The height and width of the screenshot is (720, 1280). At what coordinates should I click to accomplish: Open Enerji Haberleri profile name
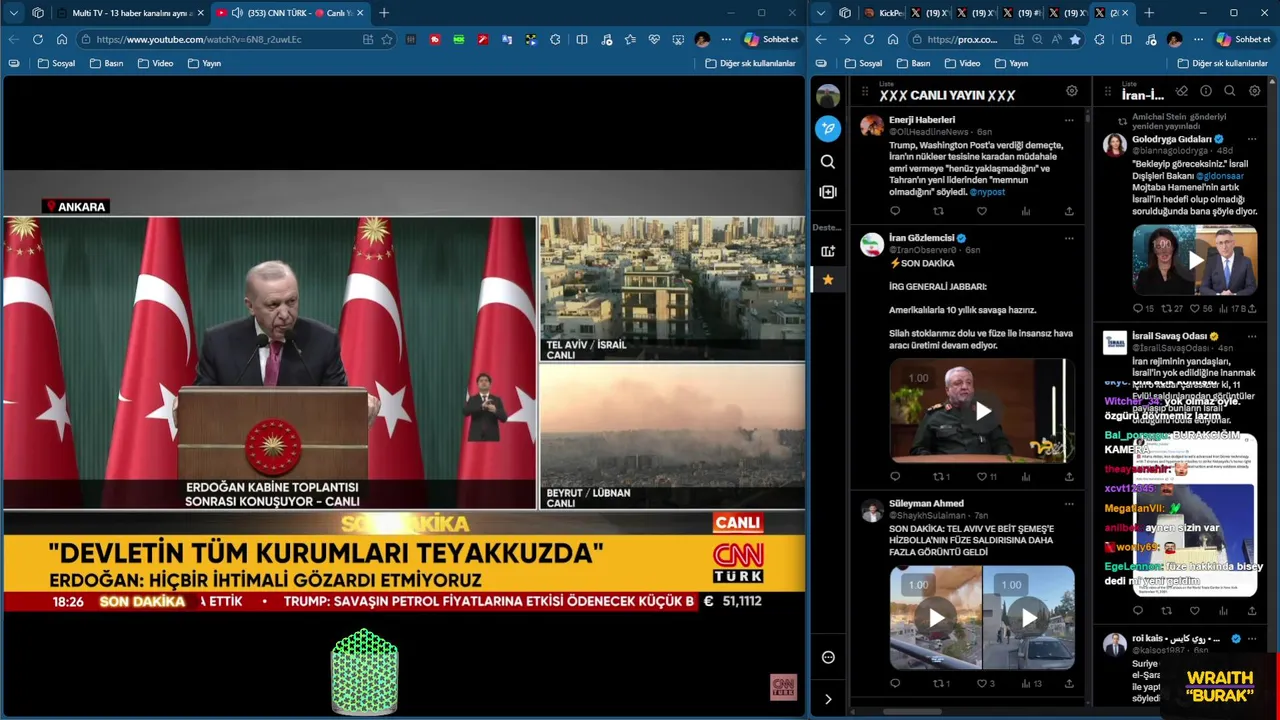922,120
